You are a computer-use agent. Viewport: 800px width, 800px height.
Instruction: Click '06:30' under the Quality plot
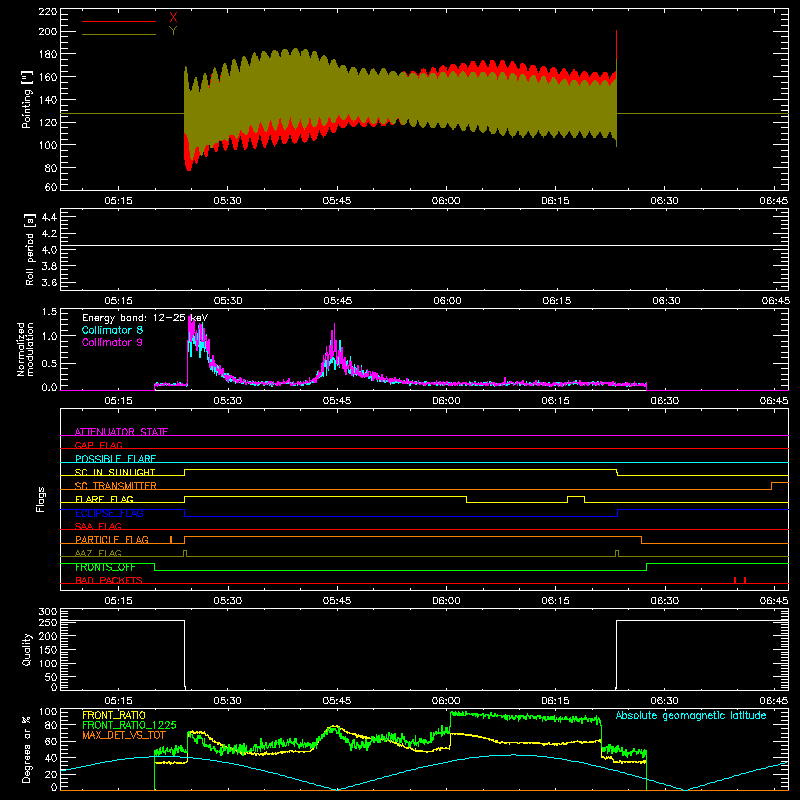(x=665, y=701)
